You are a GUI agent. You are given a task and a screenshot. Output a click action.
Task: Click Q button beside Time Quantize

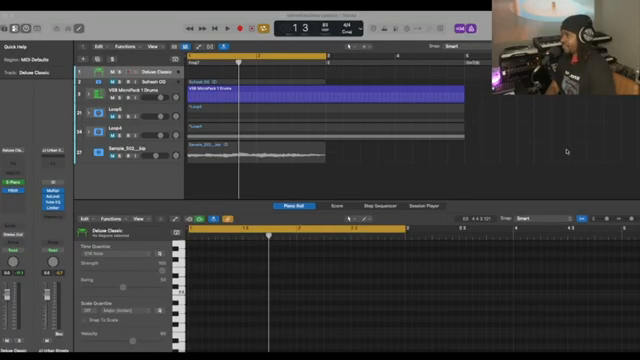[x=160, y=254]
